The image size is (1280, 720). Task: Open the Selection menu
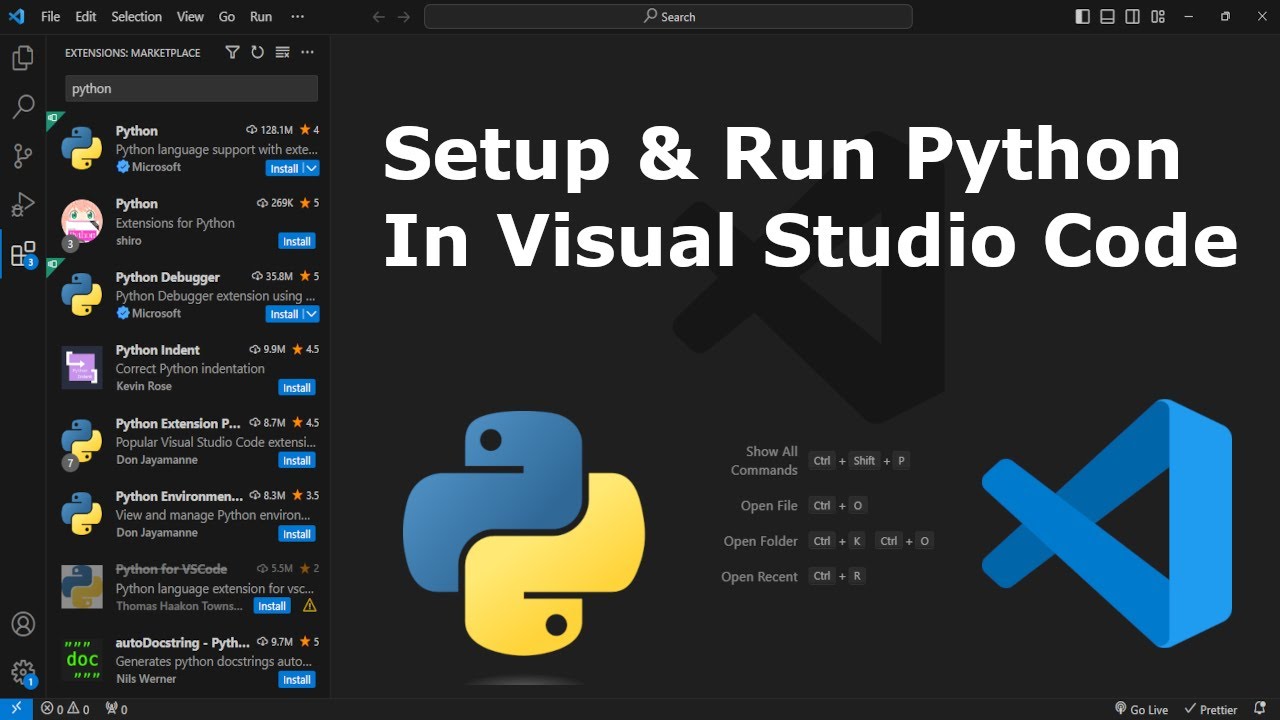pos(136,17)
